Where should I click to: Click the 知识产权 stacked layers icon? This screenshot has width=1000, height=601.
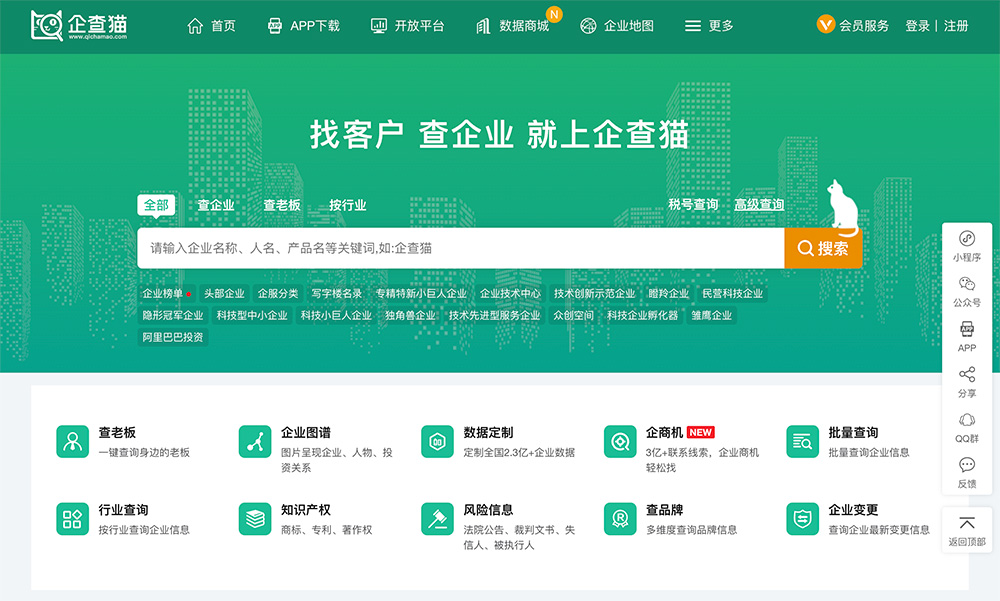[x=255, y=519]
